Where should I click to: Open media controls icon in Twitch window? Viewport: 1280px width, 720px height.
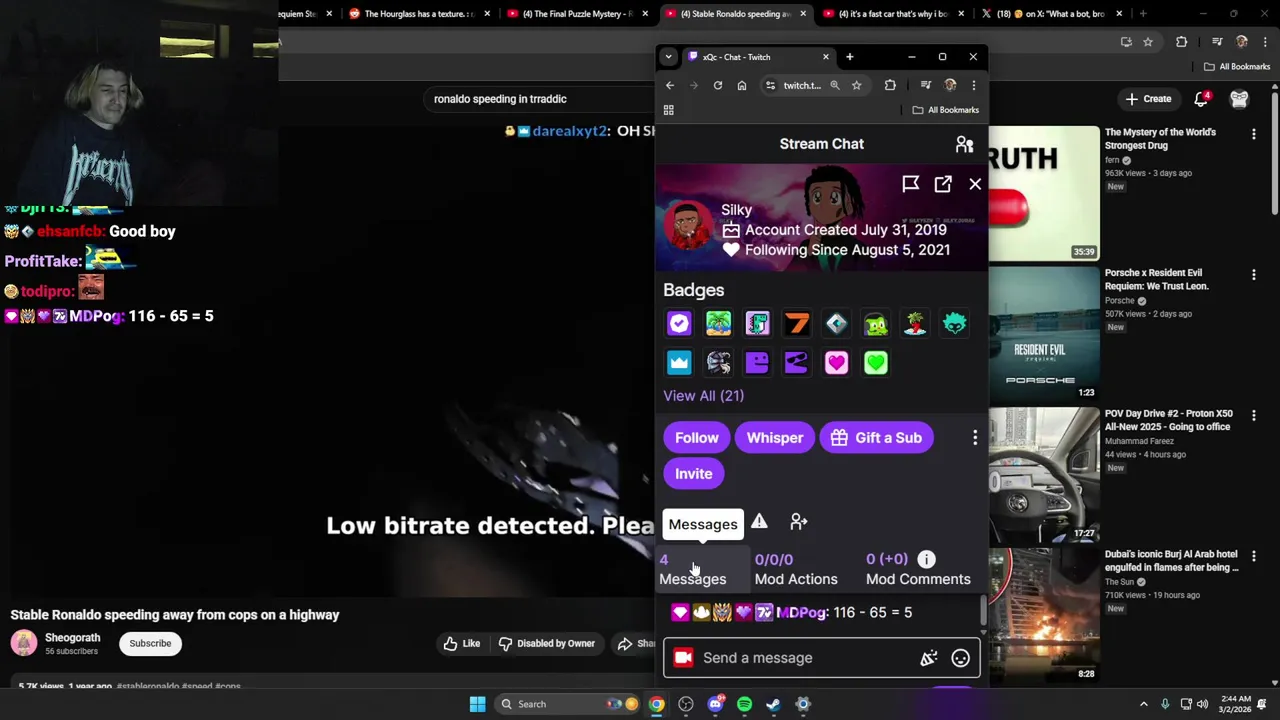coord(926,86)
